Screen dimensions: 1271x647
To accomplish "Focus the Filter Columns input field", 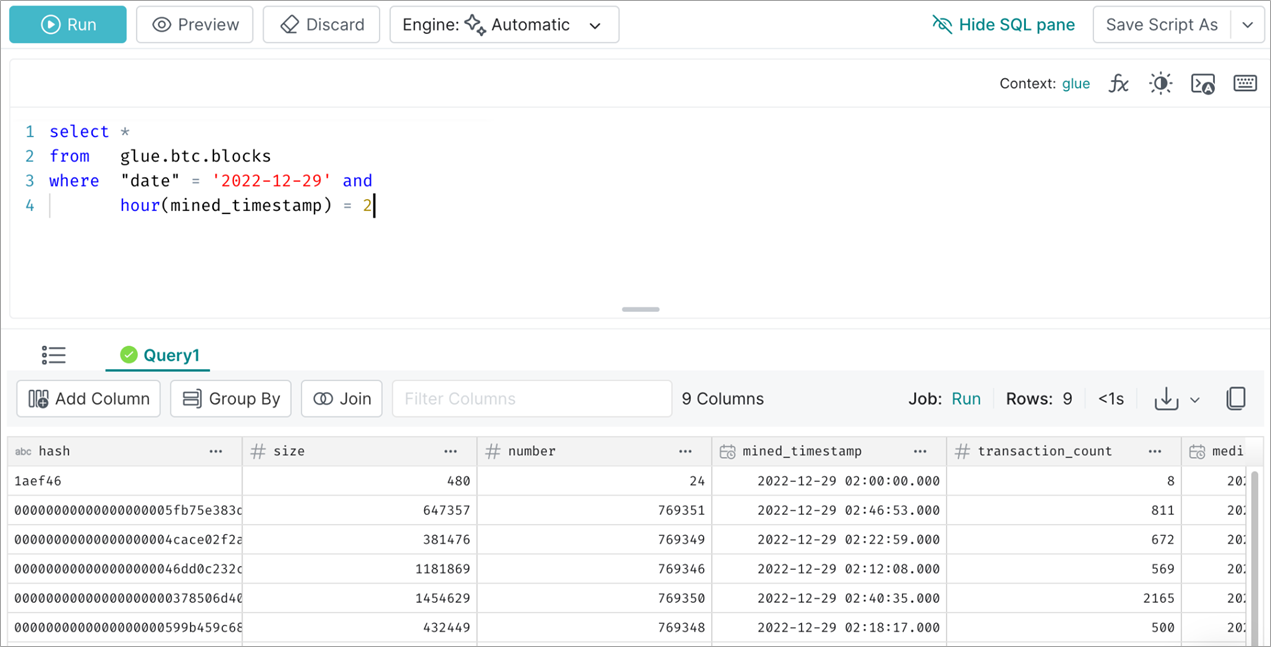I will pos(532,398).
